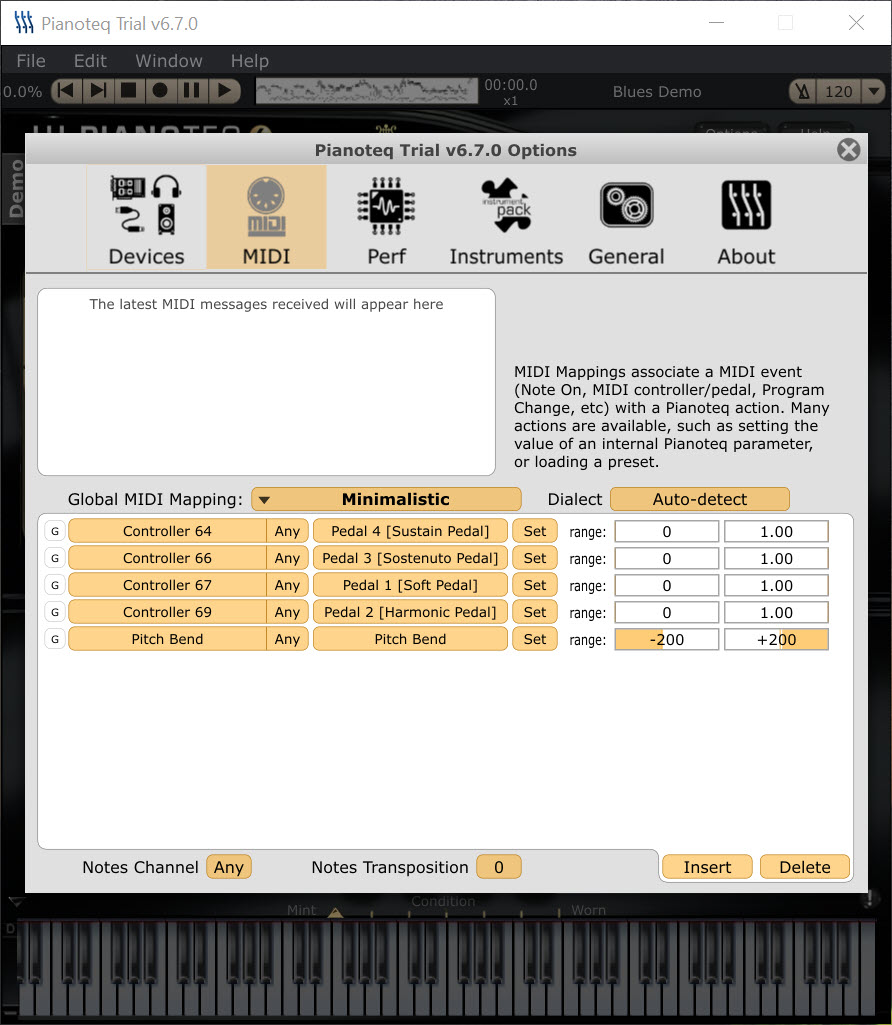The image size is (892, 1025).
Task: Open the tempo dropdown arrow next to 120
Action: tap(873, 92)
